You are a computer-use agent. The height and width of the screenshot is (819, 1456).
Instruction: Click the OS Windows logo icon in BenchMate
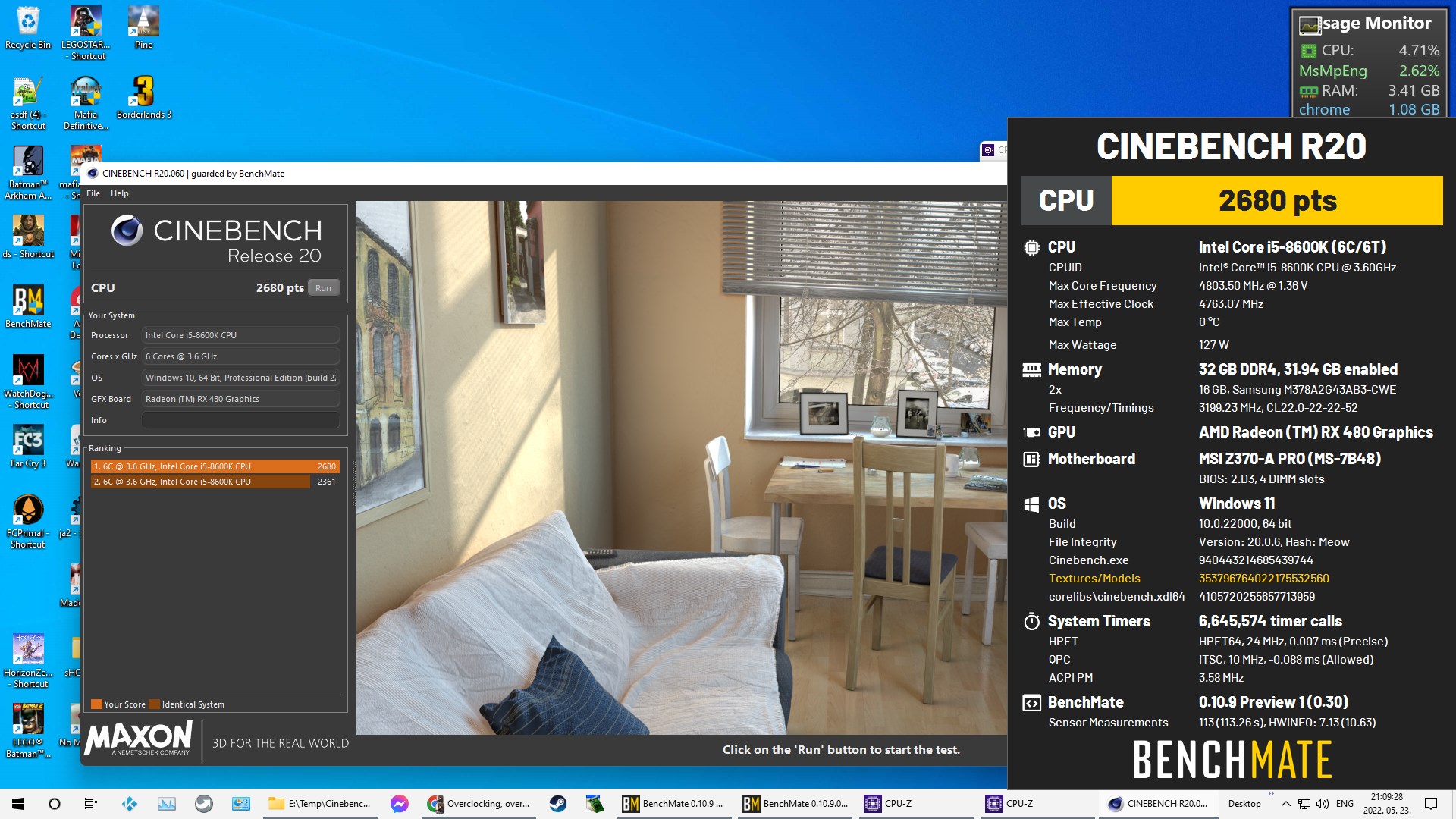(1031, 504)
